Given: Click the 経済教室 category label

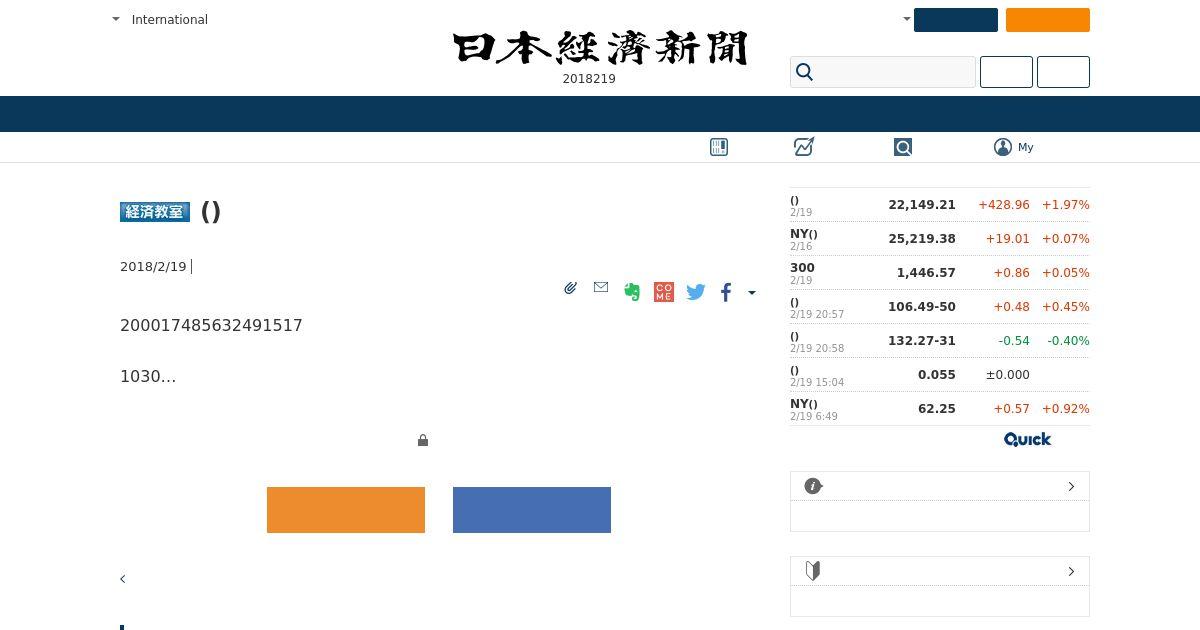Looking at the screenshot, I should point(155,212).
